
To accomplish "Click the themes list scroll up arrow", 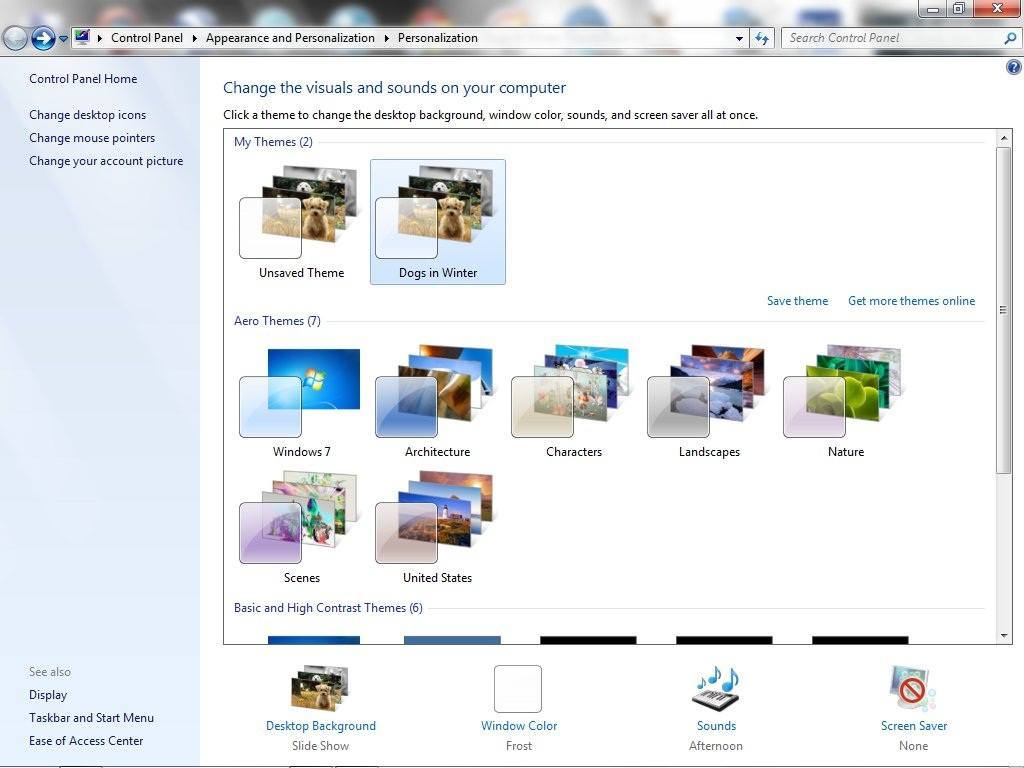I will (1004, 138).
